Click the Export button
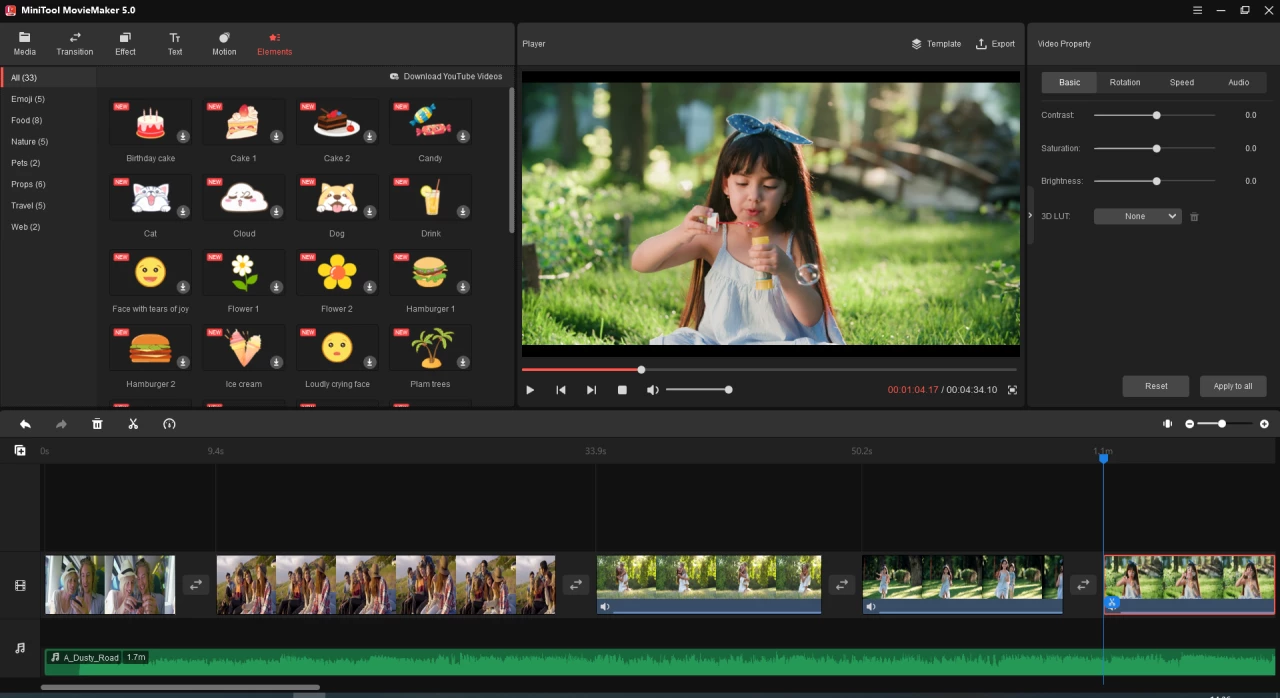This screenshot has height=698, width=1280. click(995, 44)
